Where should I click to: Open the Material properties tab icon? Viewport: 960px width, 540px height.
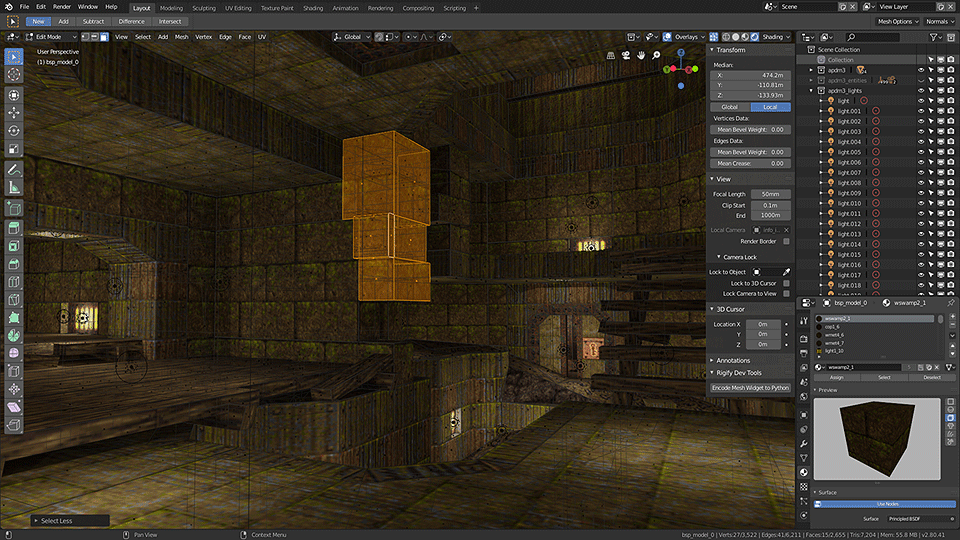[804, 472]
